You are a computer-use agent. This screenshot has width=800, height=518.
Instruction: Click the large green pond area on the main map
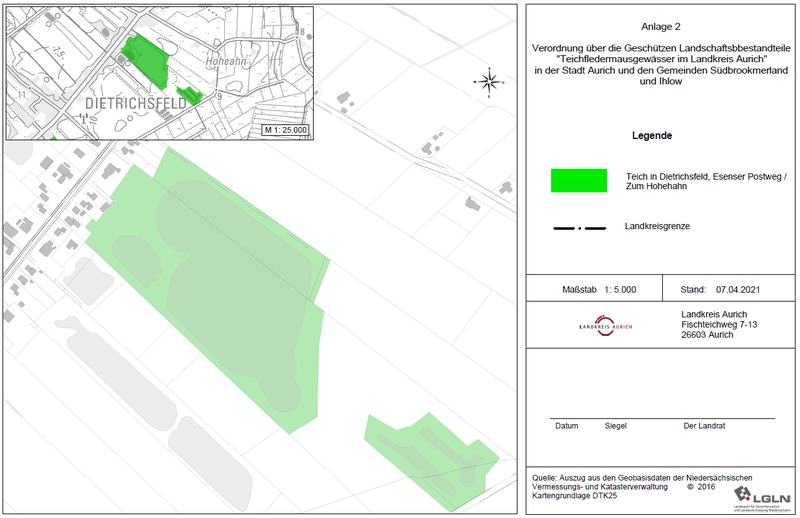click(220, 290)
